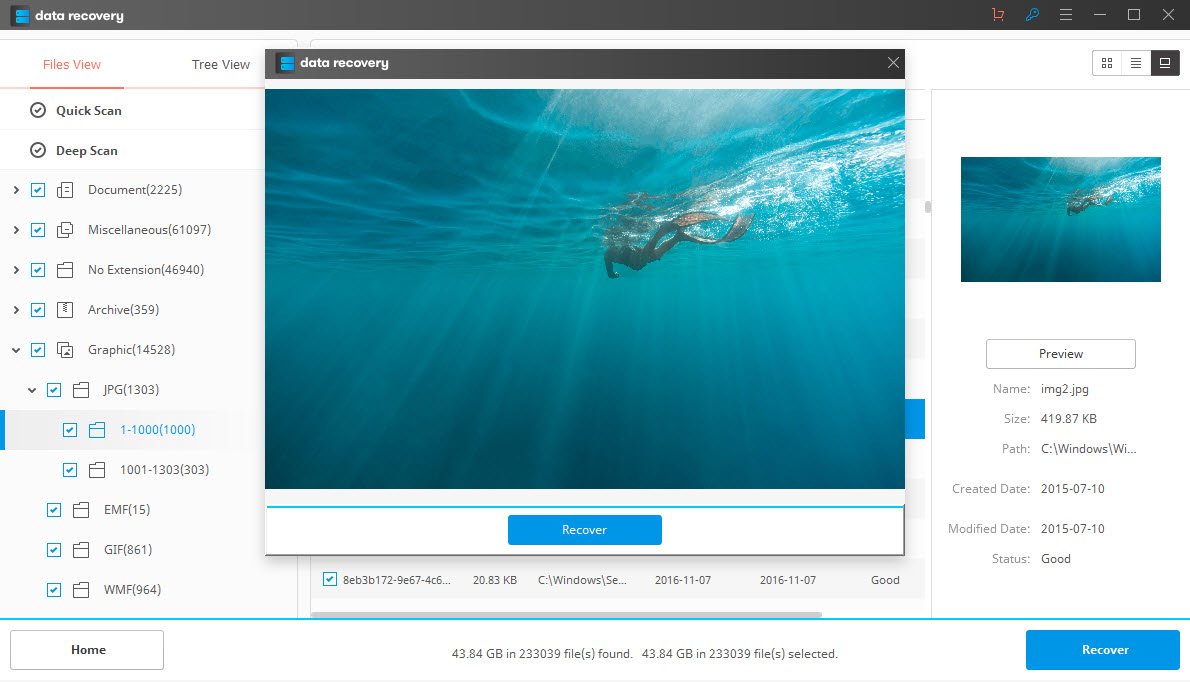Click the shopping cart purchase icon

(x=997, y=15)
